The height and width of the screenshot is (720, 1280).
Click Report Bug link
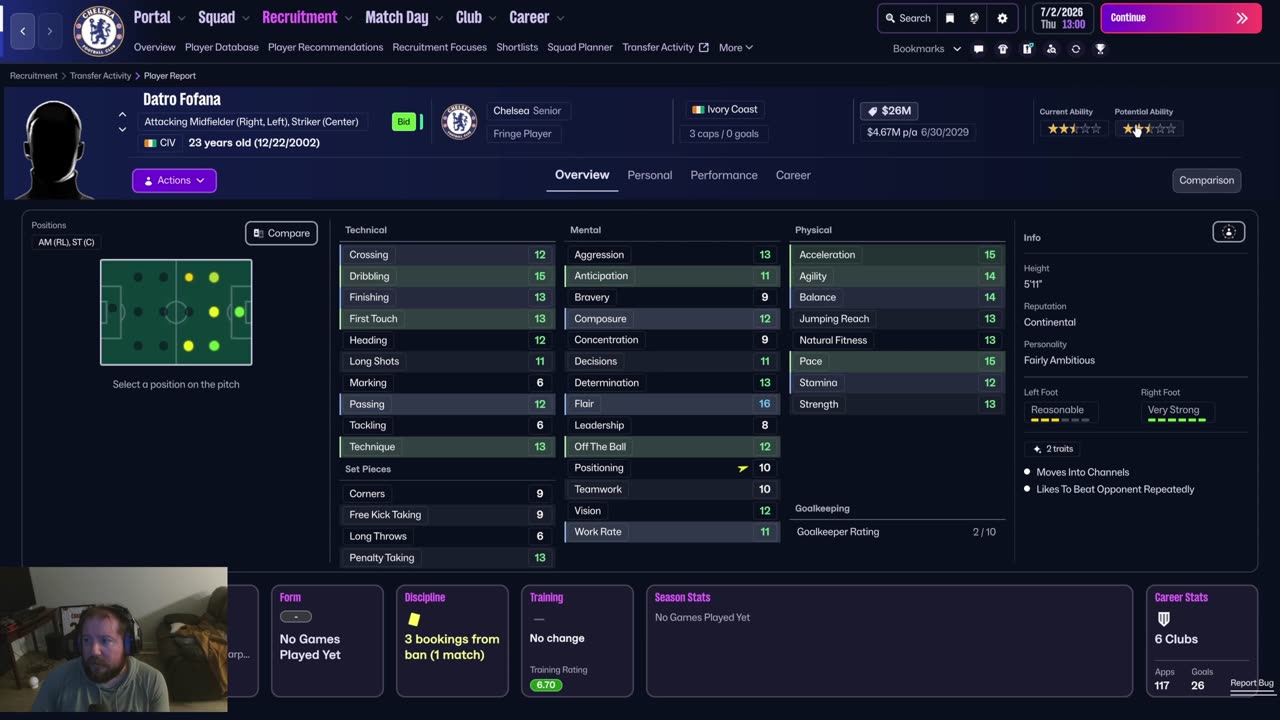pos(1252,683)
